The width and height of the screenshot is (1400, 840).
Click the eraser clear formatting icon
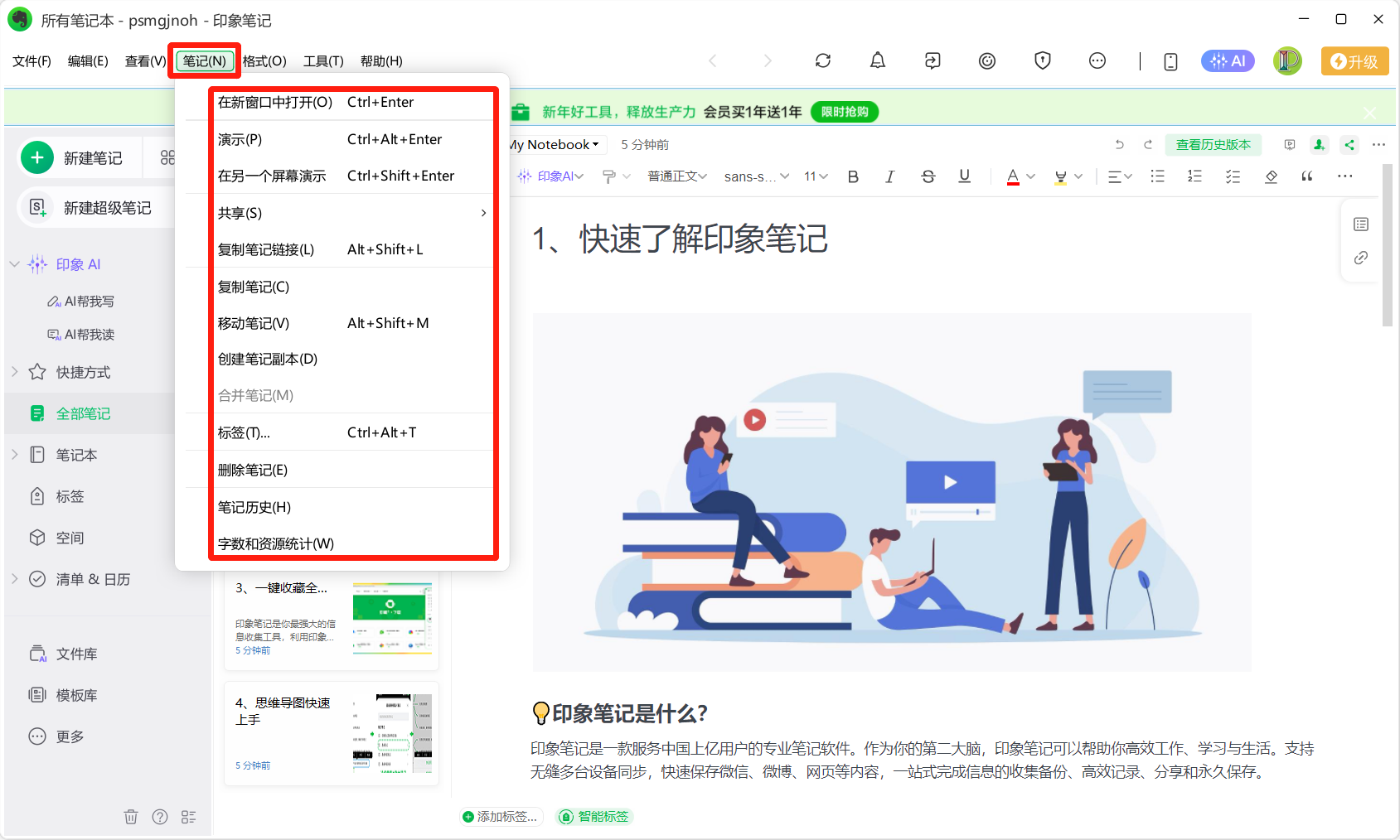pyautogui.click(x=1271, y=176)
